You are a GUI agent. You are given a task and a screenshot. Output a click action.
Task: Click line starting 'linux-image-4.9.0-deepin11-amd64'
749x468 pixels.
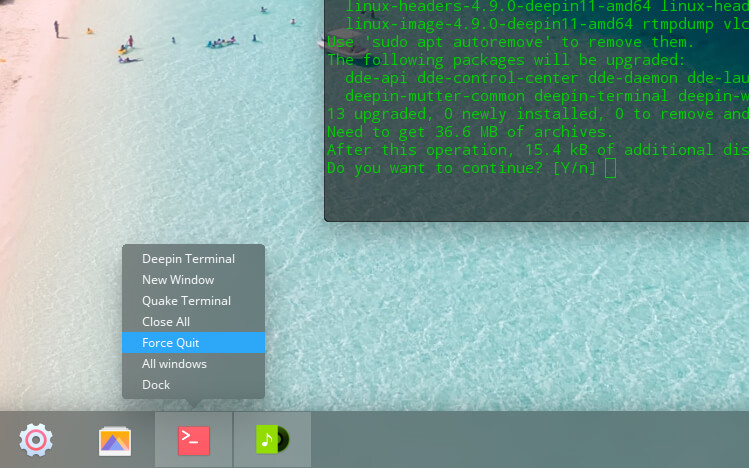[547, 24]
